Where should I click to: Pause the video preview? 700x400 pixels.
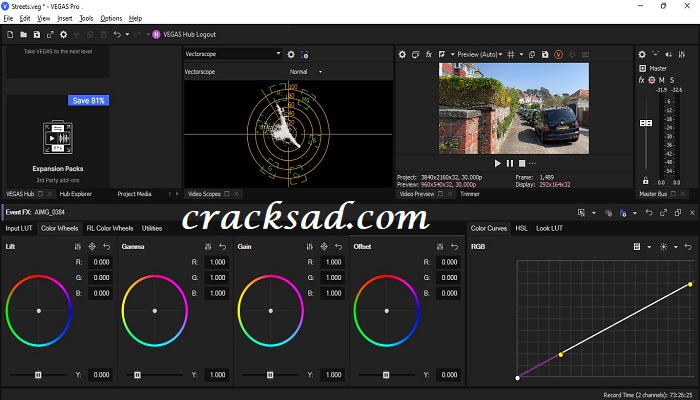[510, 163]
